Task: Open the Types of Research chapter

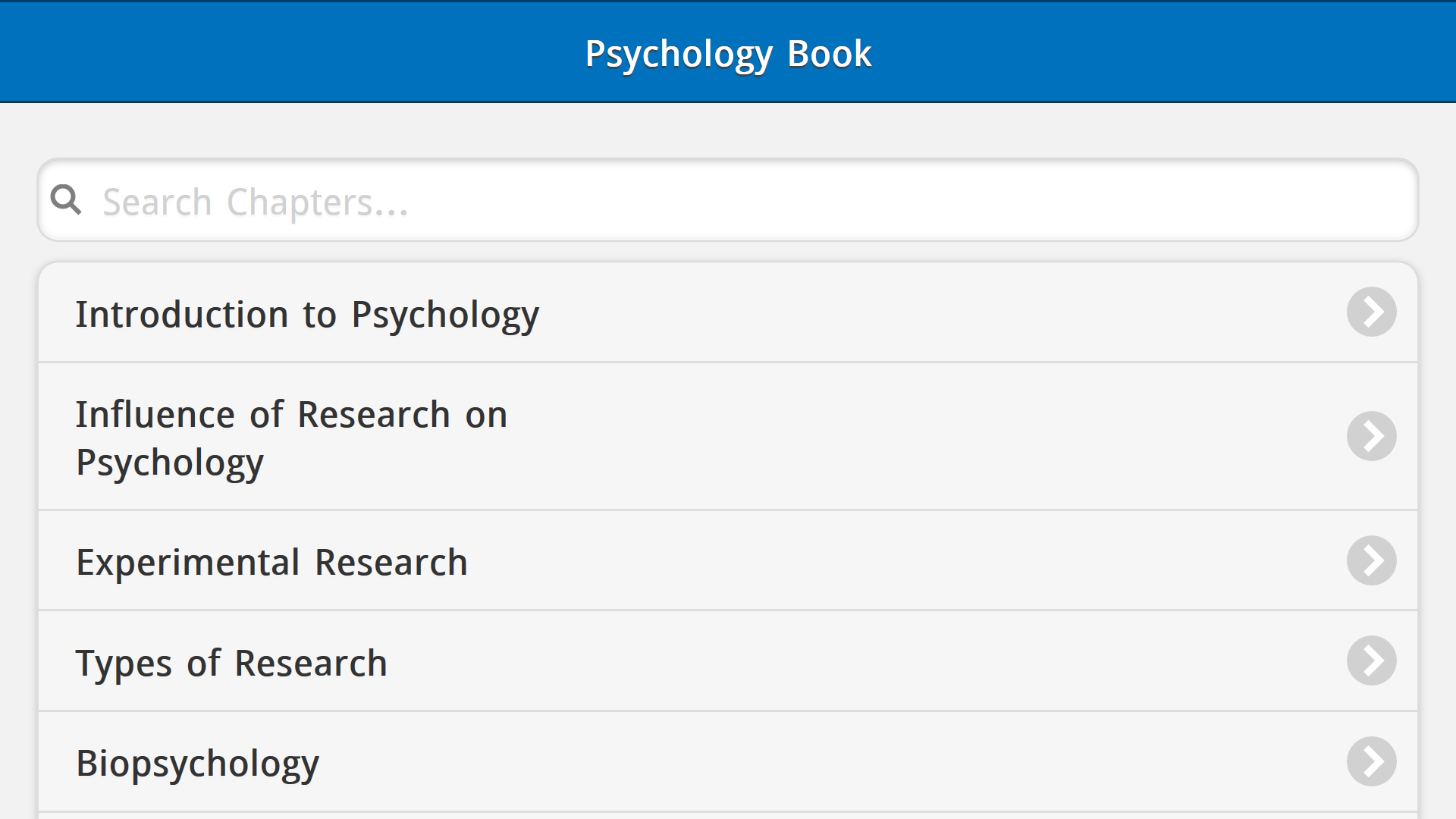Action: click(x=231, y=663)
